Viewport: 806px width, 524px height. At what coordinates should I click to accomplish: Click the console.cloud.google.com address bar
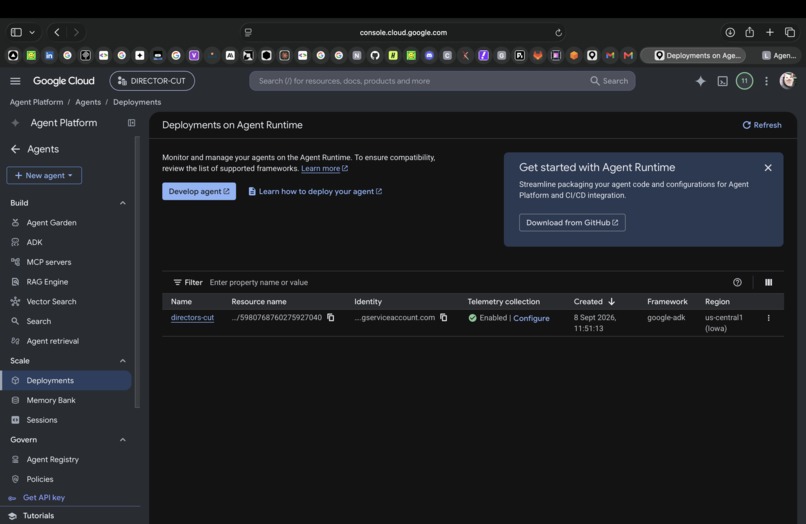tap(403, 32)
